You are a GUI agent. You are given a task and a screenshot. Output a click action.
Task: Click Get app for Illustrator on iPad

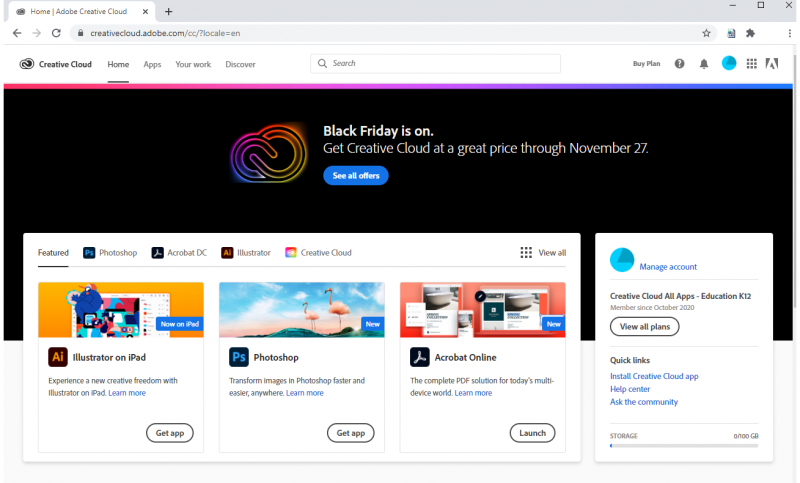(170, 433)
